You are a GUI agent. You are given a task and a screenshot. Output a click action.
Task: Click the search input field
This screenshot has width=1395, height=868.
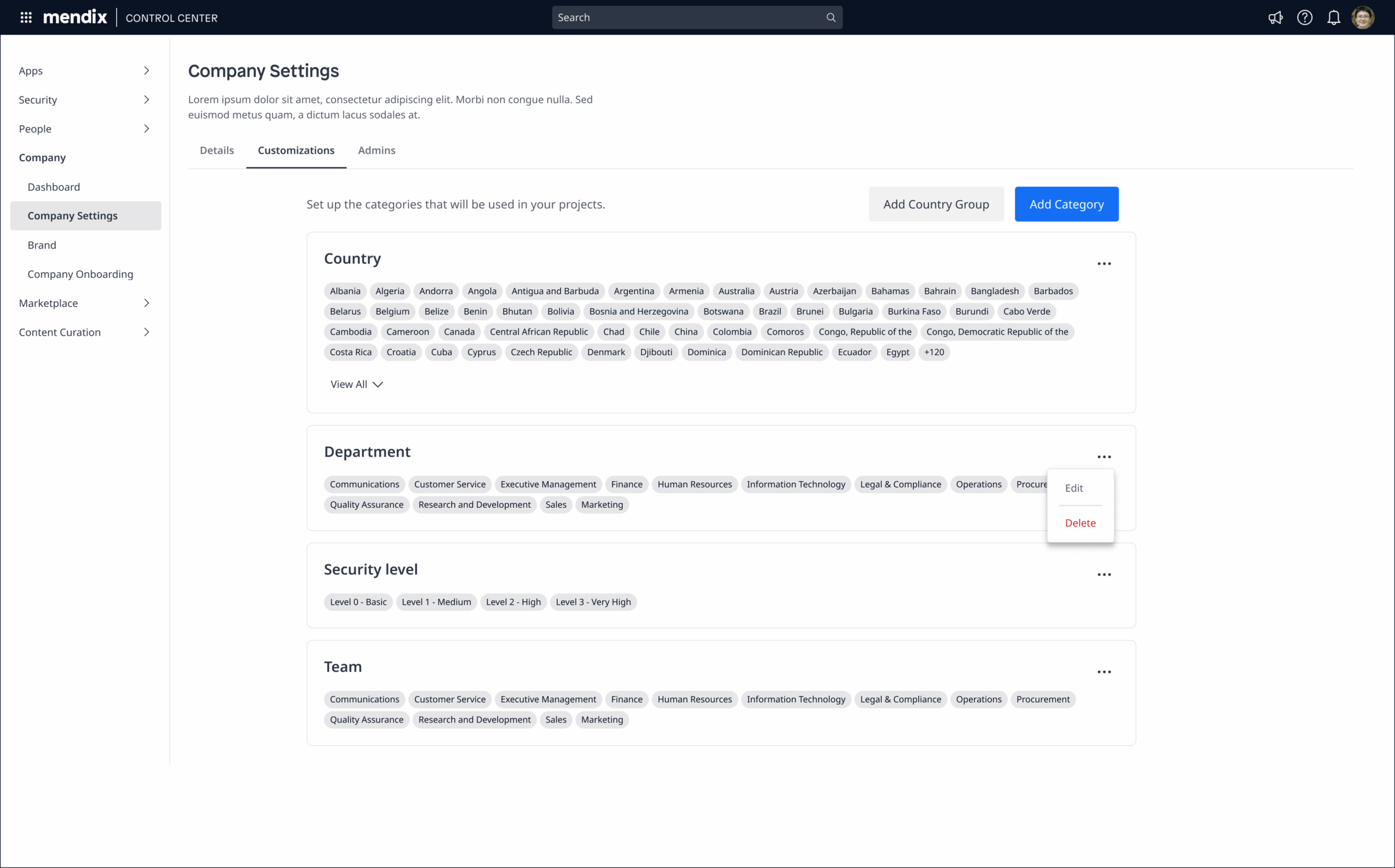coord(660,17)
